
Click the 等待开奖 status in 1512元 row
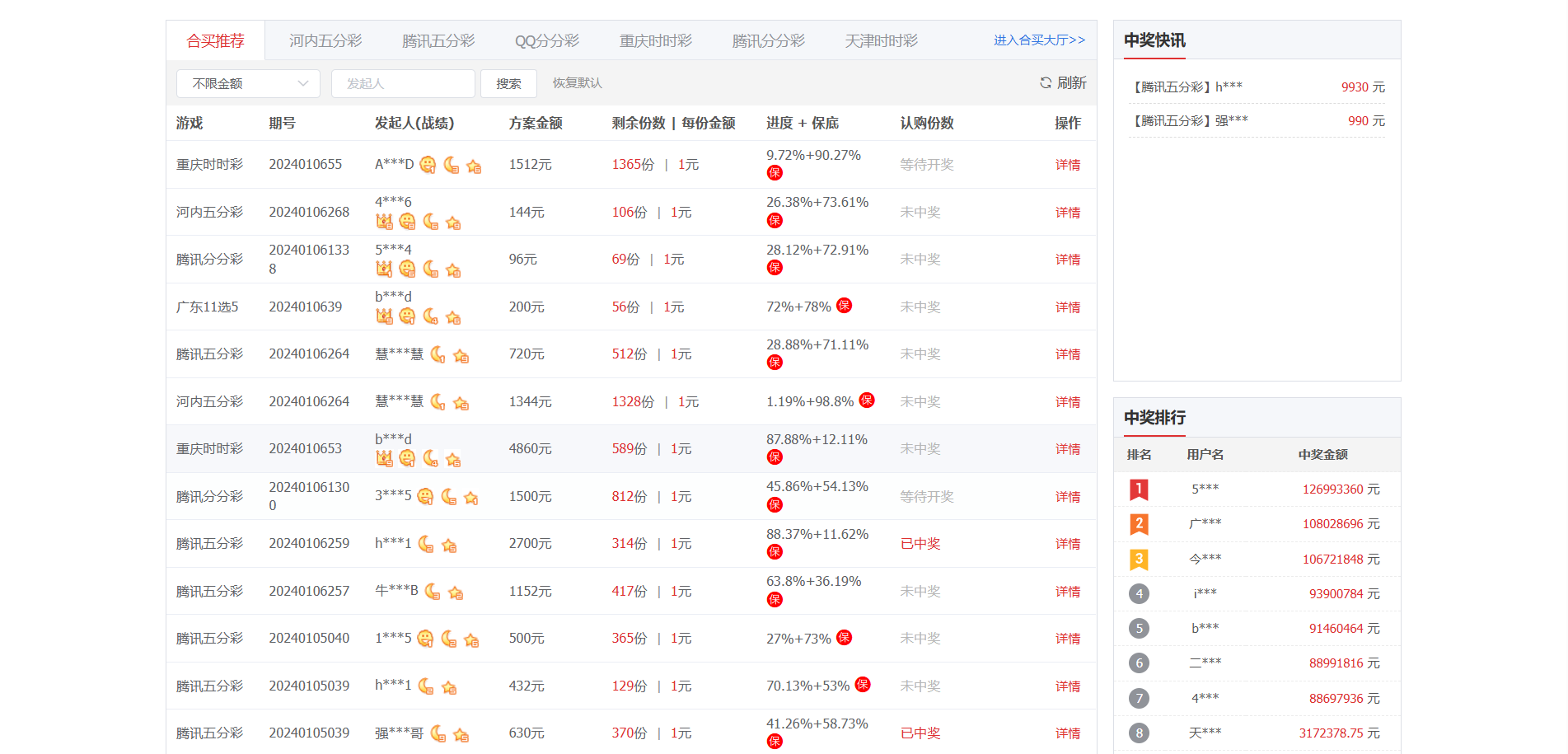927,165
